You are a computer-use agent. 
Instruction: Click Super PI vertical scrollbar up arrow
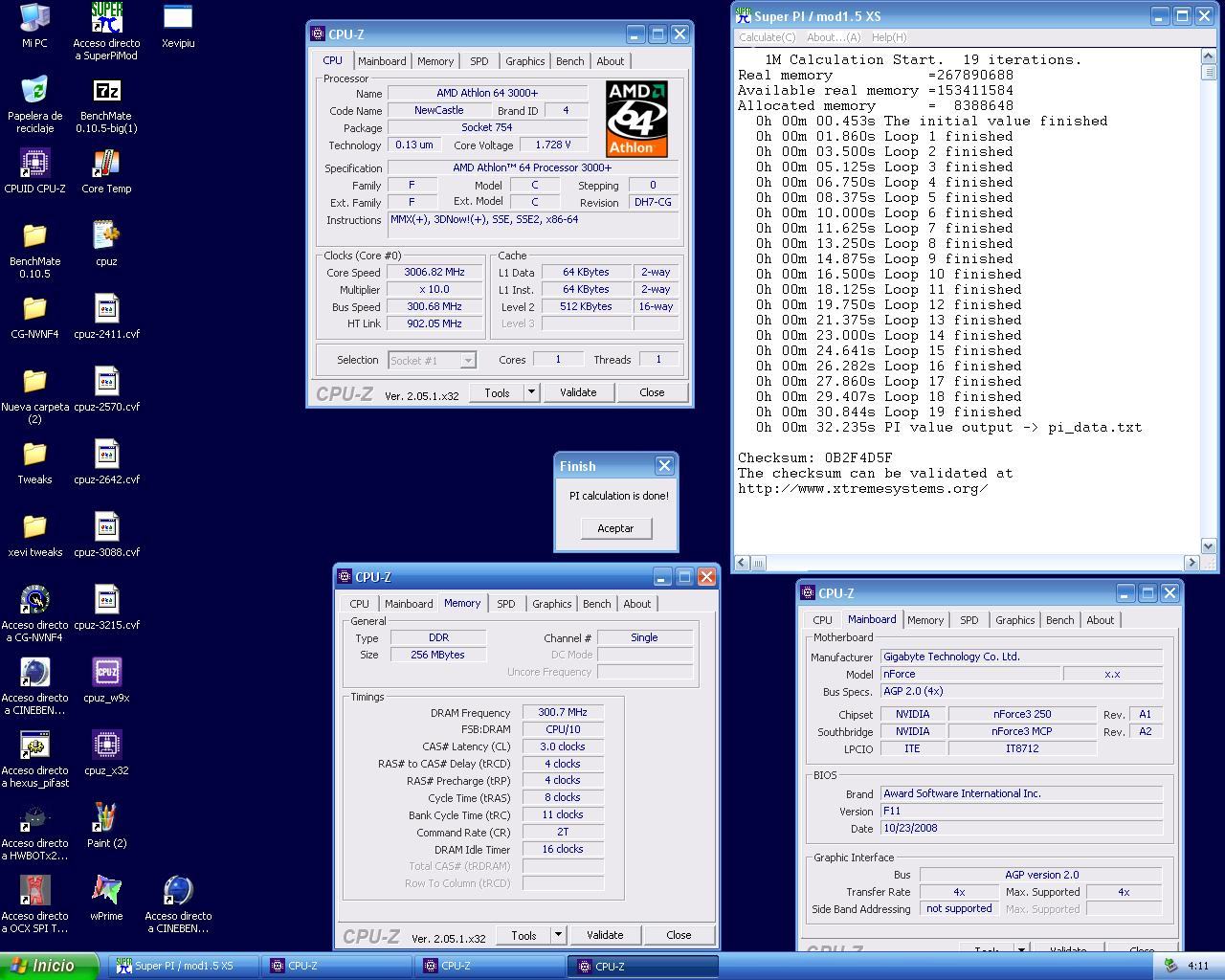tap(1208, 57)
